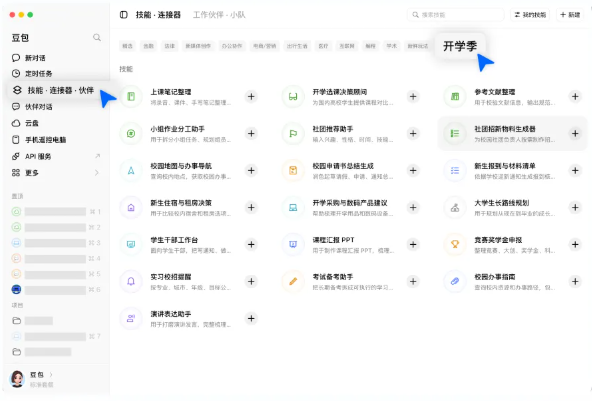Screen dimensions: 592x401
Task: Open the pinned chat with ⌘6 shortcut
Action: [57, 290]
